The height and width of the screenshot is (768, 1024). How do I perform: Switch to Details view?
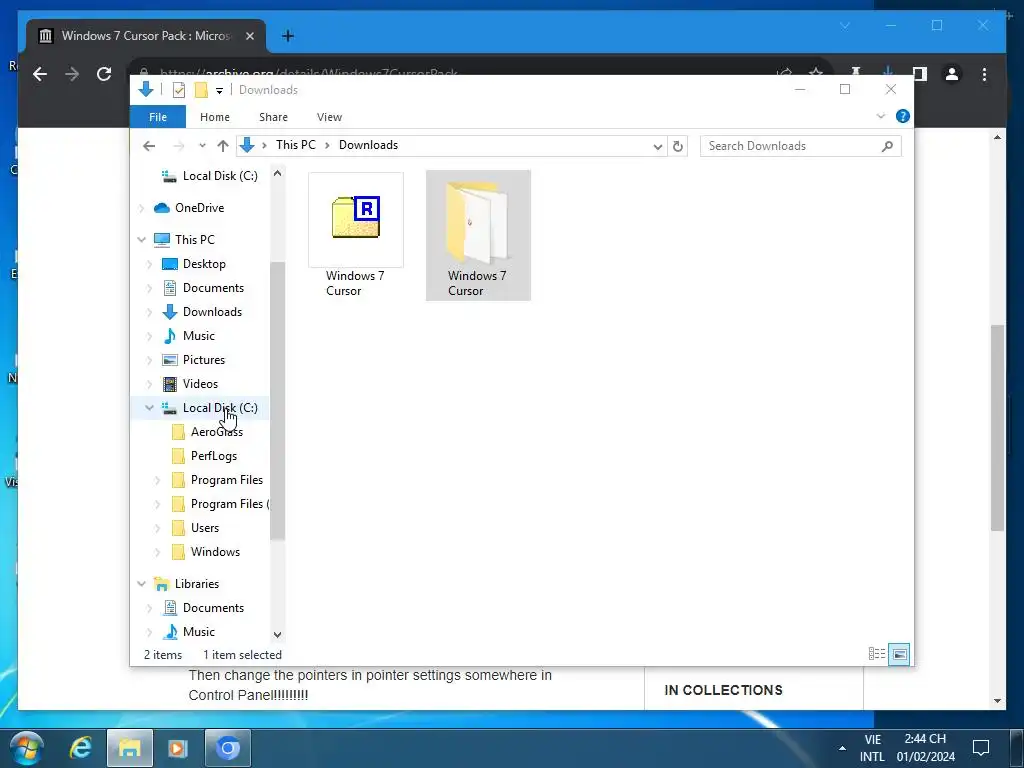coord(877,654)
